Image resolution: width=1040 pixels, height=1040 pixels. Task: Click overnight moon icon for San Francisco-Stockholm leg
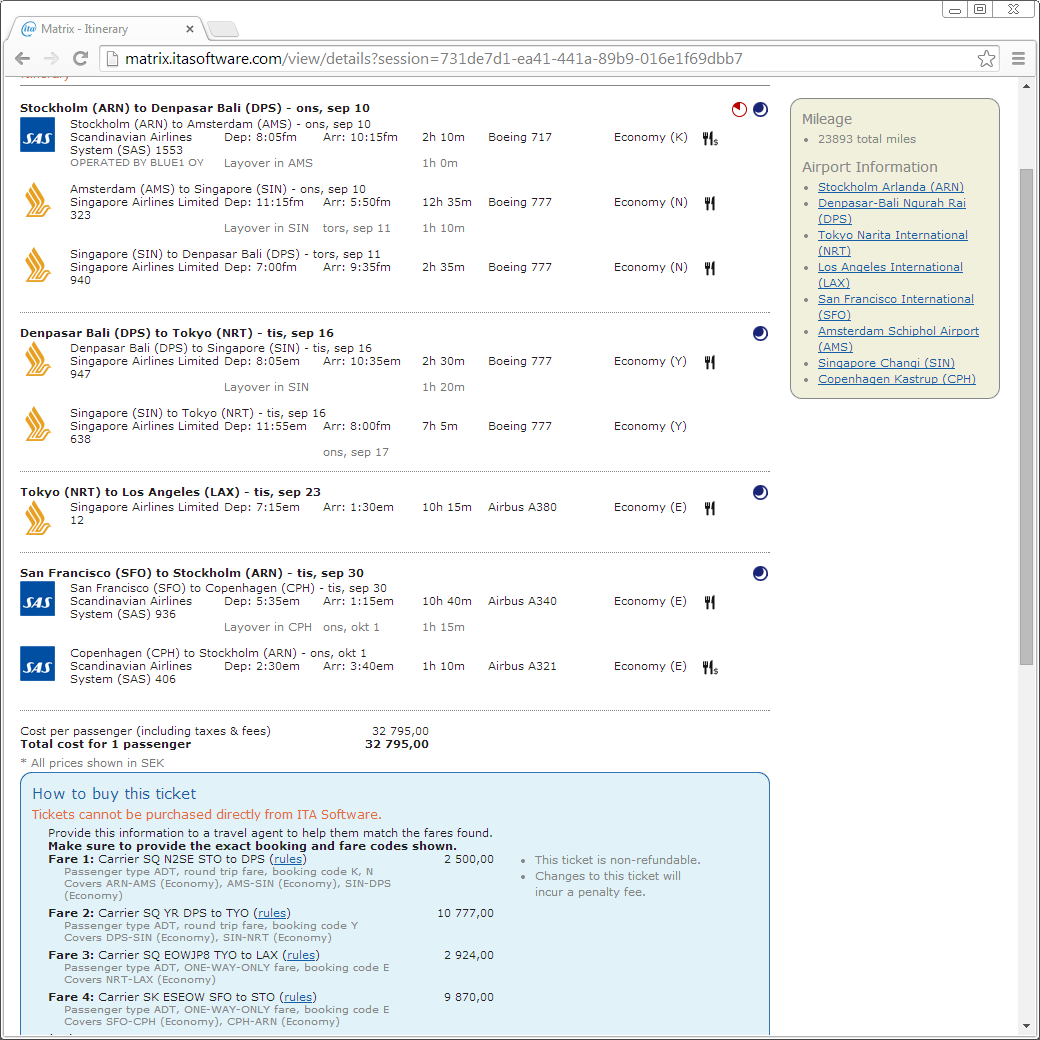click(760, 574)
